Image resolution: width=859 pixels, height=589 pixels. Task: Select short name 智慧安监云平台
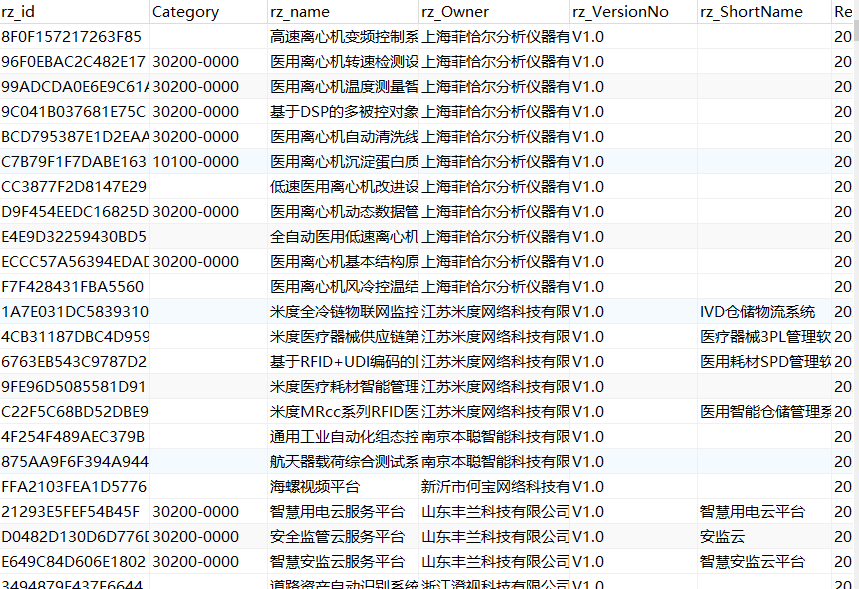coord(764,562)
